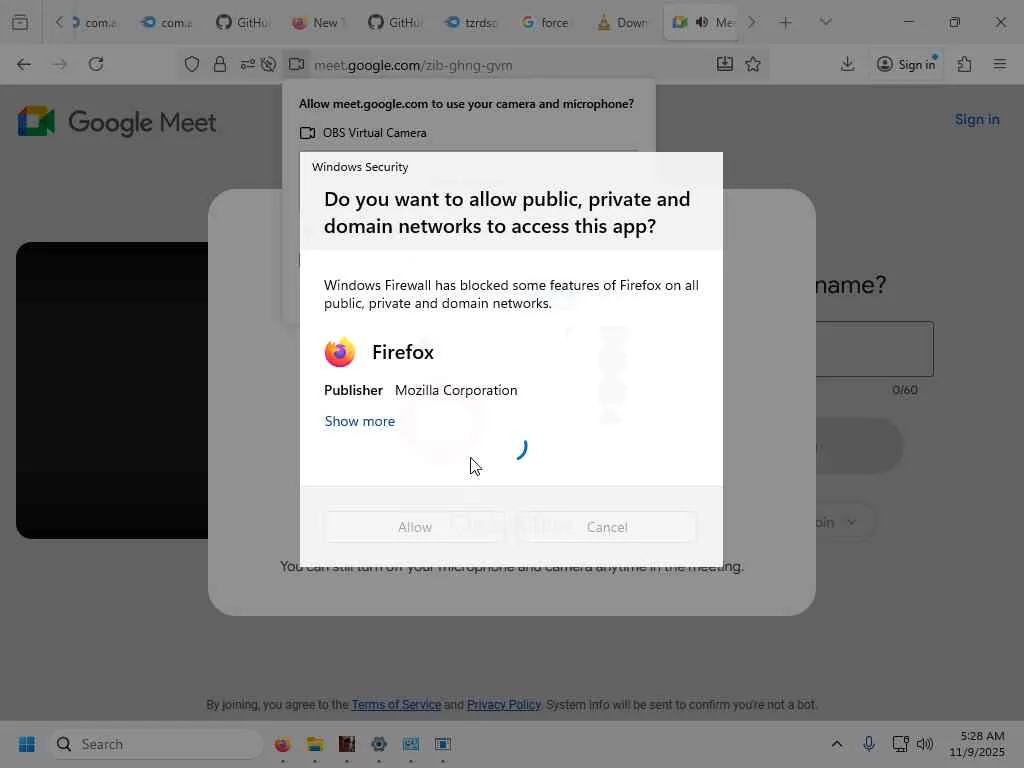Open the Settings gear taskbar icon
1024x768 pixels.
tap(379, 744)
